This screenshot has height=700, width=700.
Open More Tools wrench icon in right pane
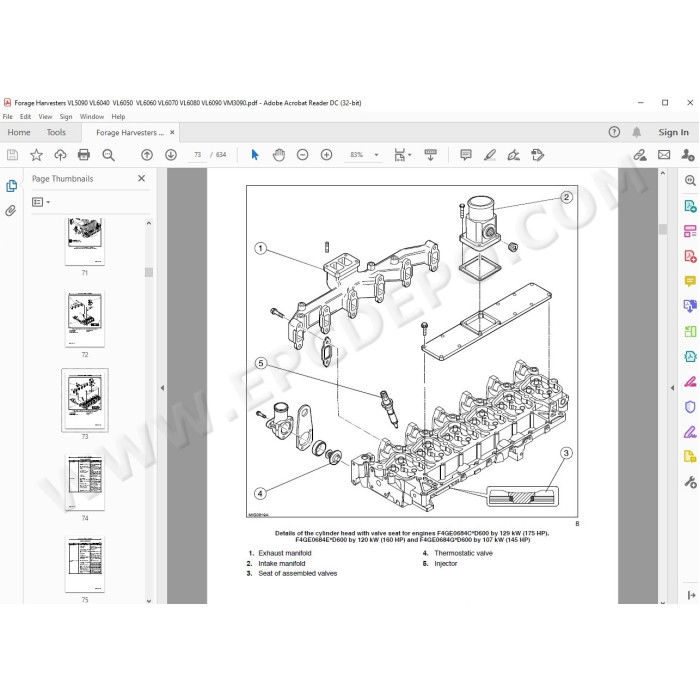pos(690,482)
